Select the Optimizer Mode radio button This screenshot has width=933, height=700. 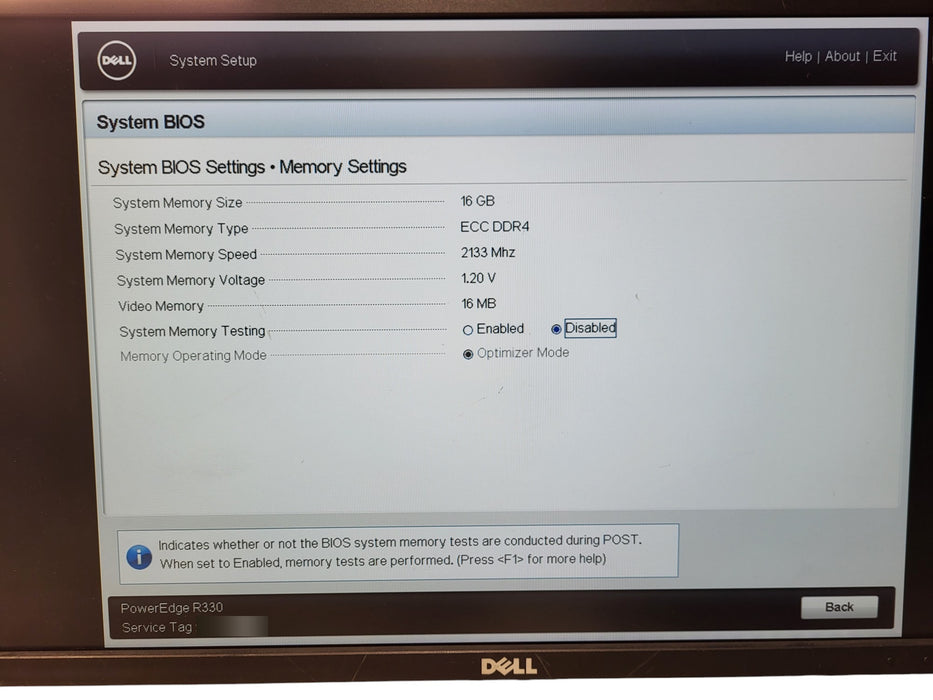(x=468, y=354)
